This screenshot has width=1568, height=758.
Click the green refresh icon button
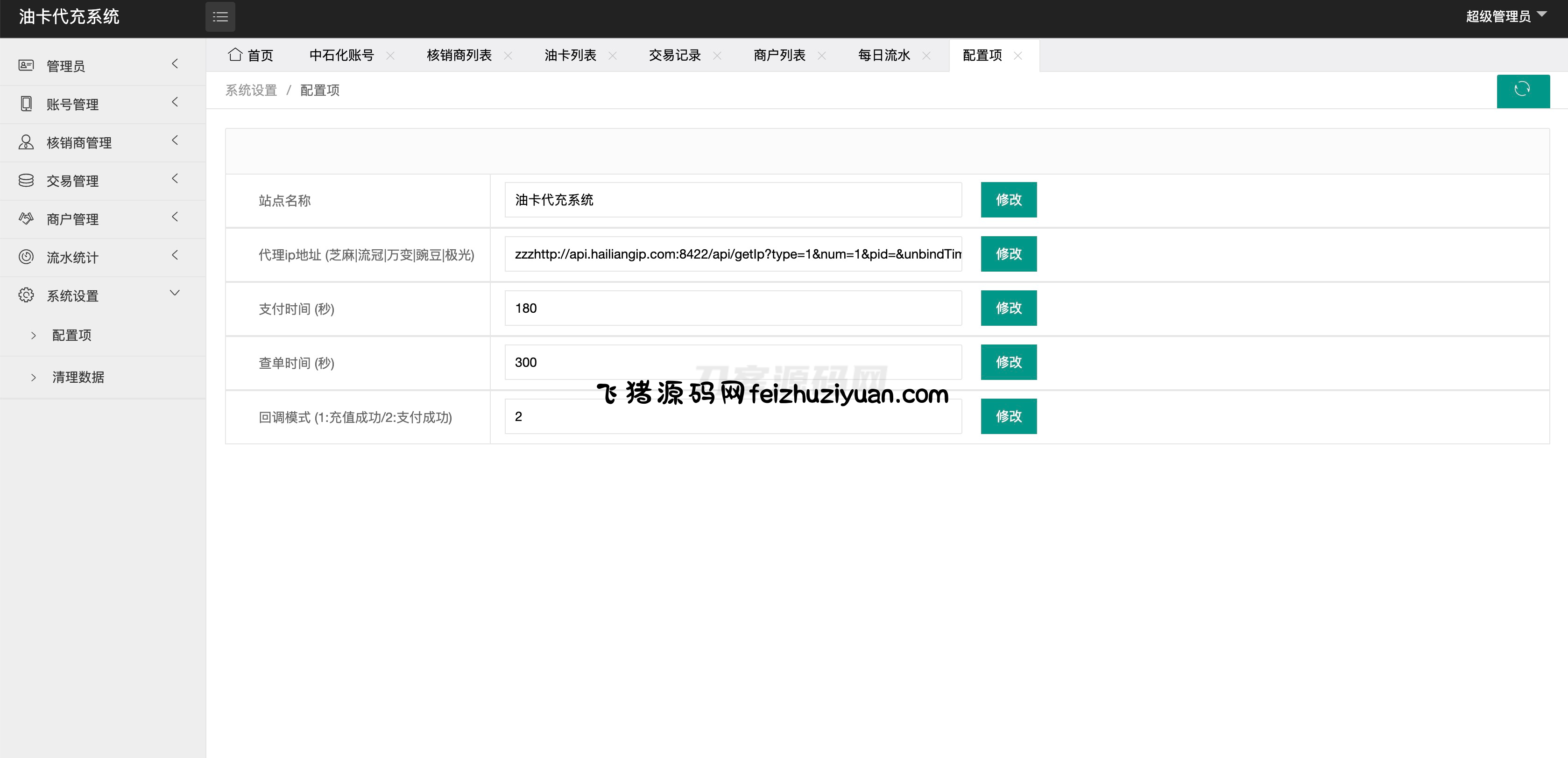[1522, 90]
